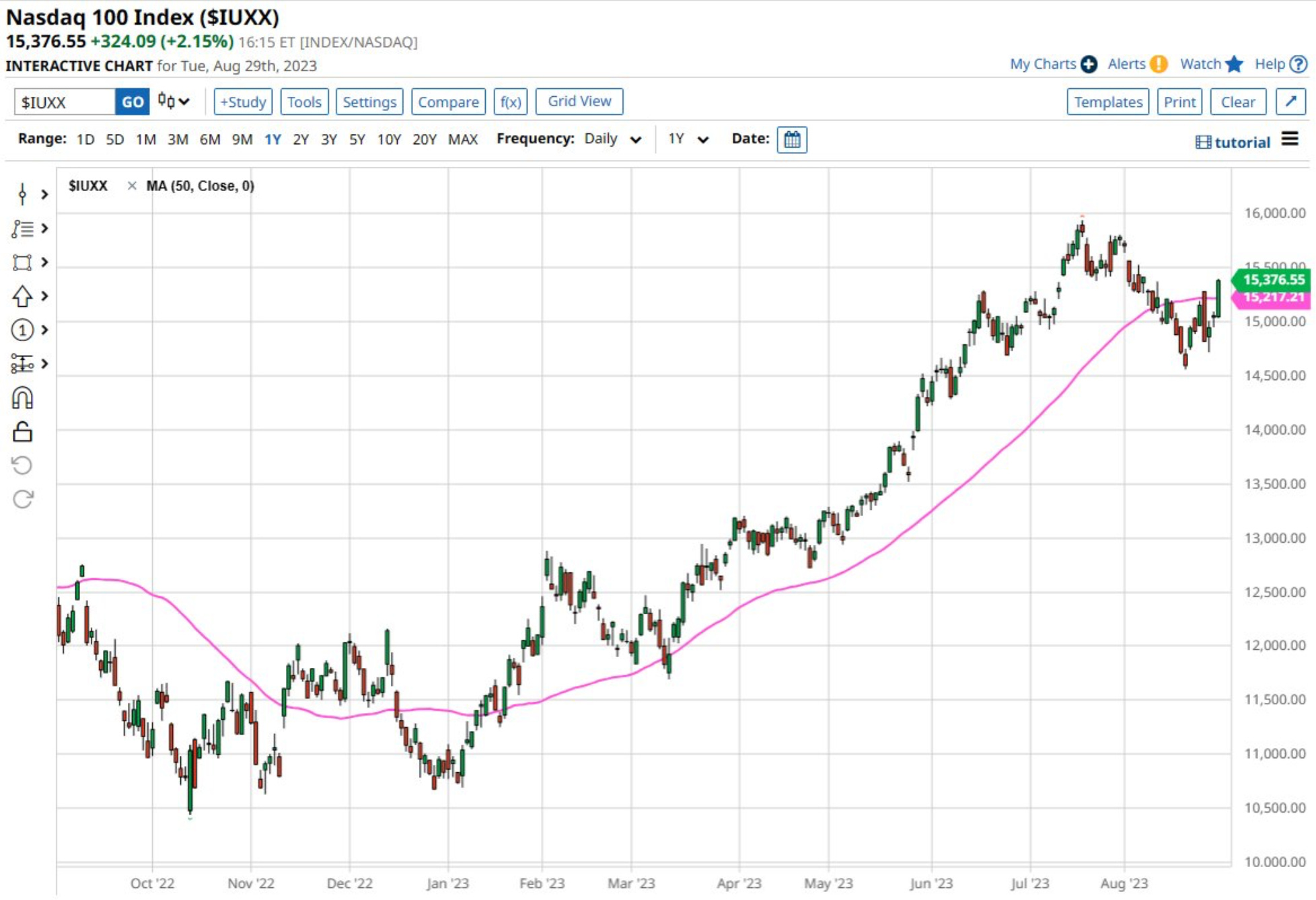Viewport: 1316px width, 900px height.
Task: Select the line drawing tools icon
Action: (x=22, y=229)
